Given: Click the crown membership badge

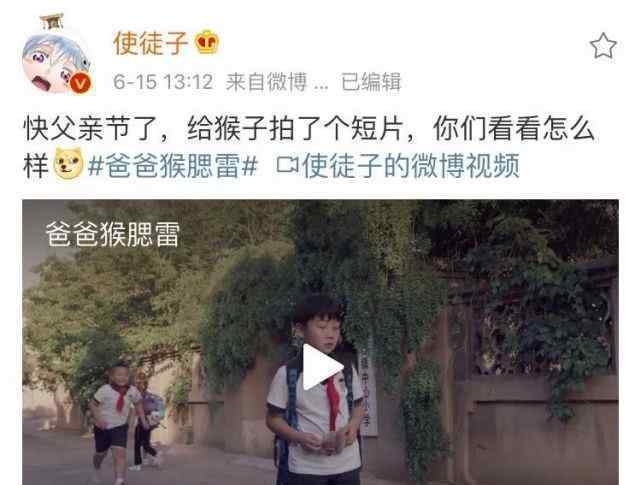Looking at the screenshot, I should (x=207, y=43).
